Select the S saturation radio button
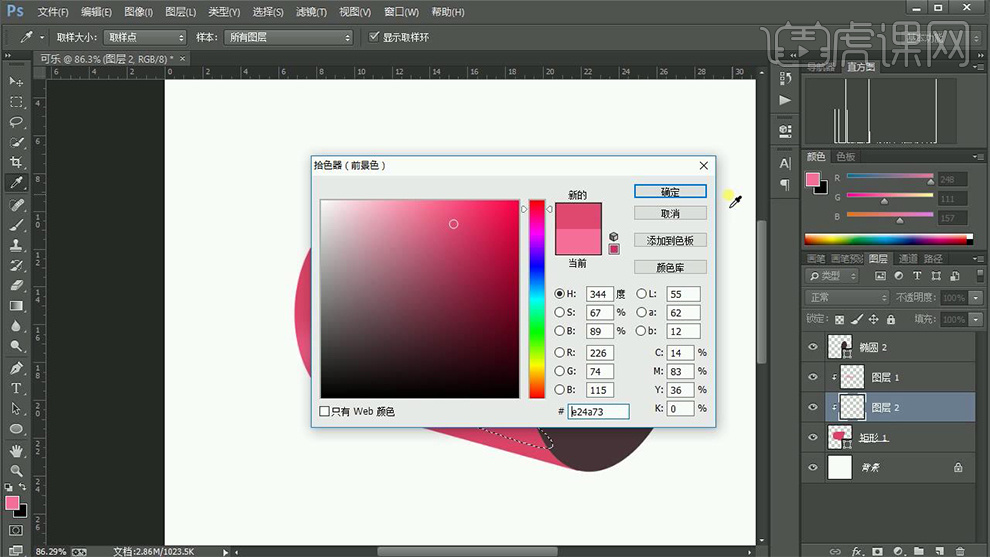The width and height of the screenshot is (990, 557). pos(559,312)
